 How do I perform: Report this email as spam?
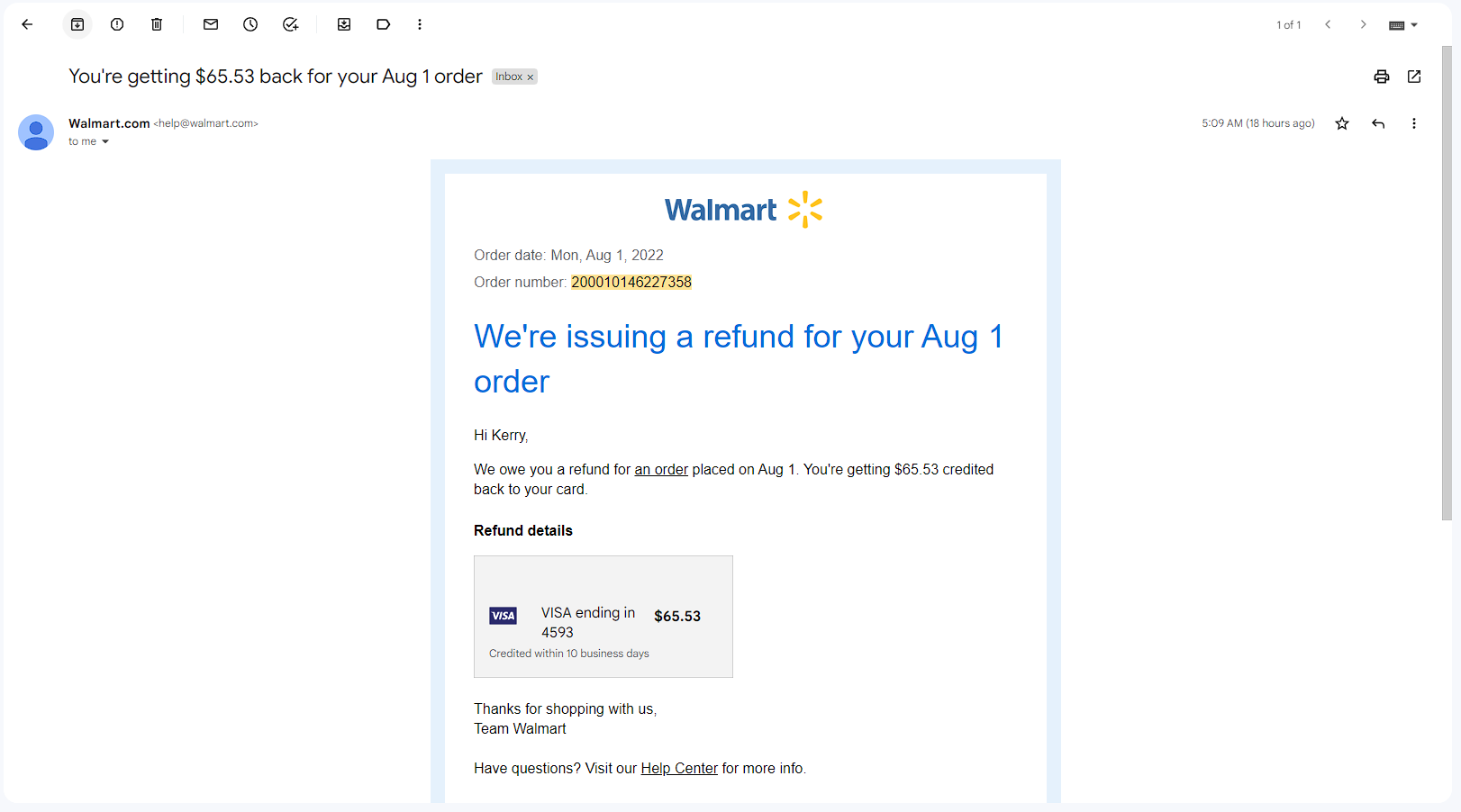pos(117,24)
